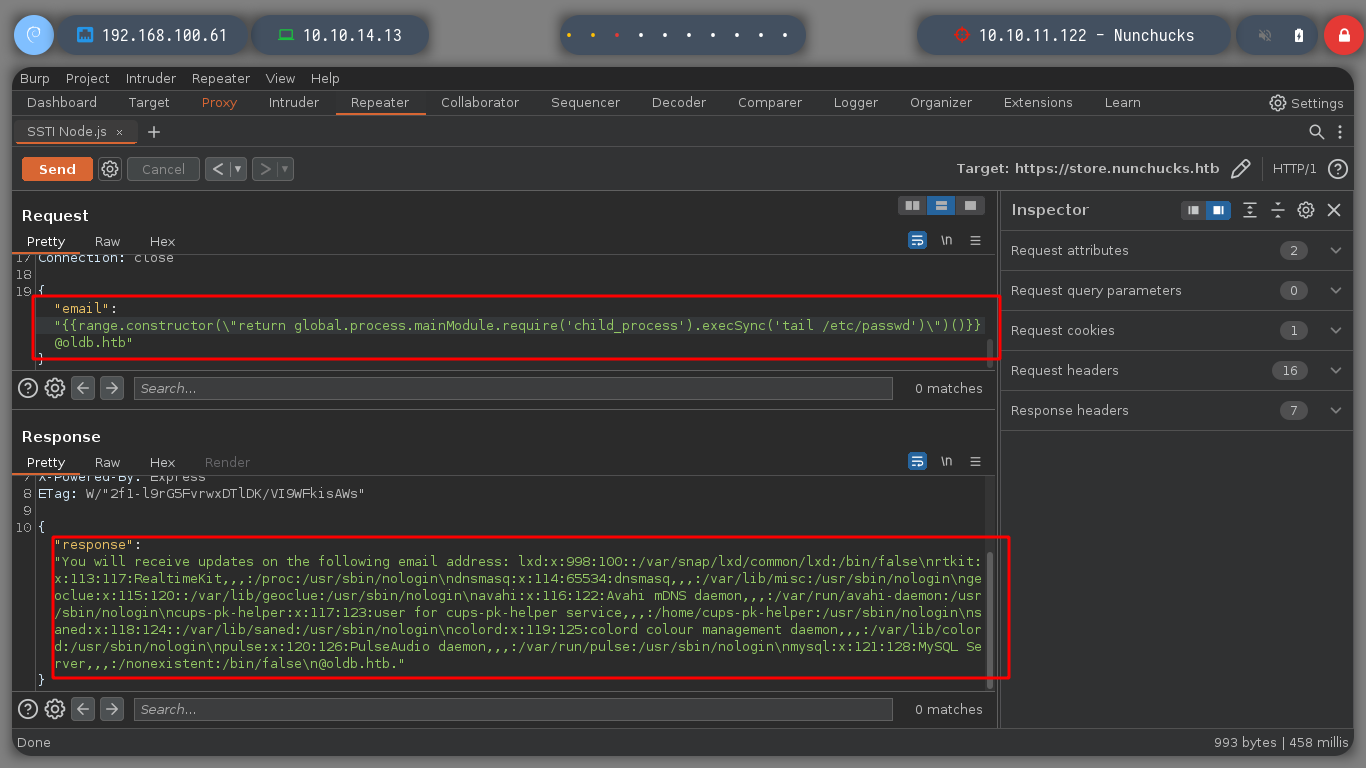Open request search help icon

[29, 388]
